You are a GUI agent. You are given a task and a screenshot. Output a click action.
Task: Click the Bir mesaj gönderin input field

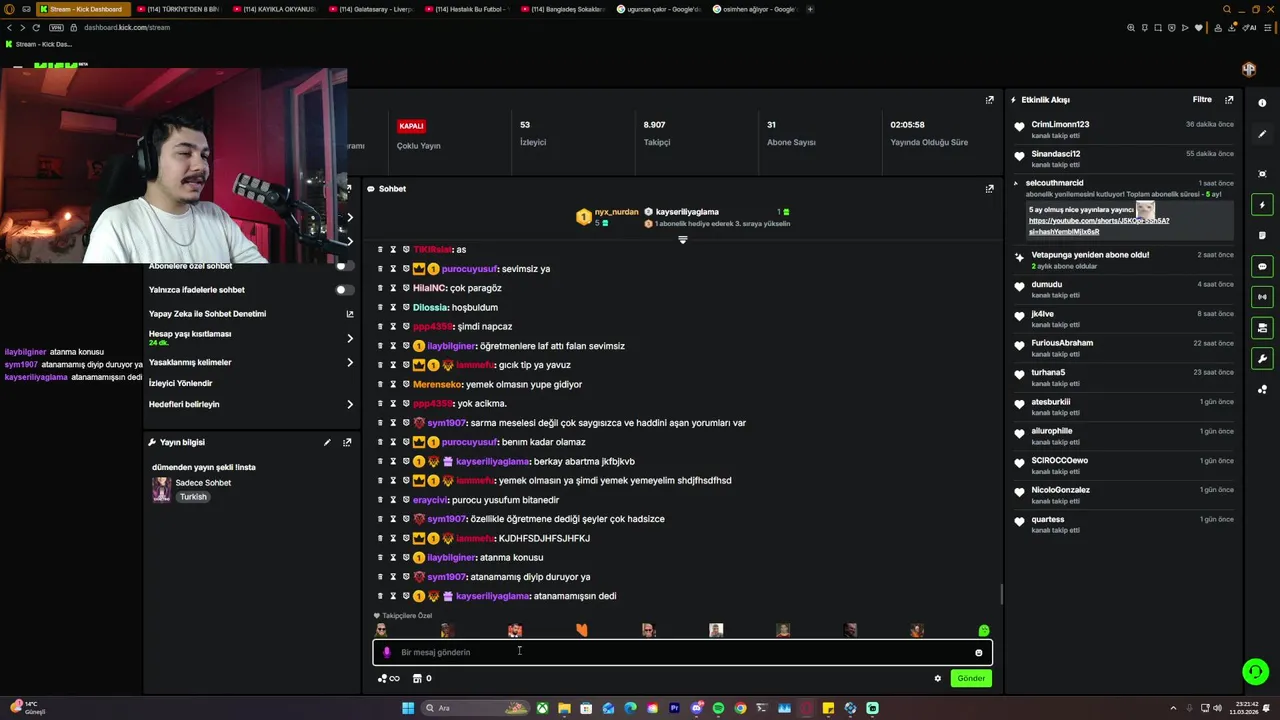[x=683, y=652]
